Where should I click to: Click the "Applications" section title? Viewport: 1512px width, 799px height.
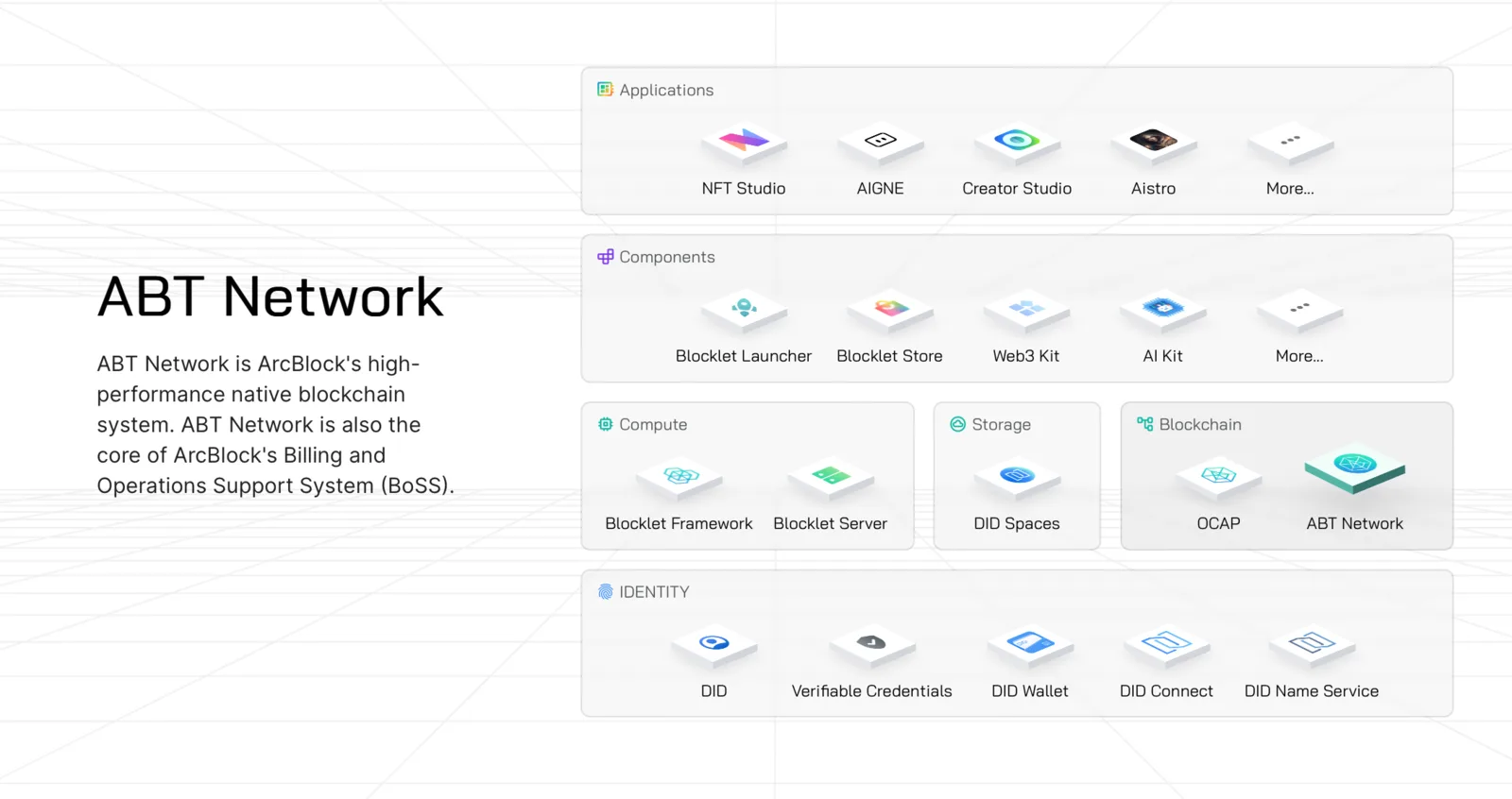tap(666, 90)
